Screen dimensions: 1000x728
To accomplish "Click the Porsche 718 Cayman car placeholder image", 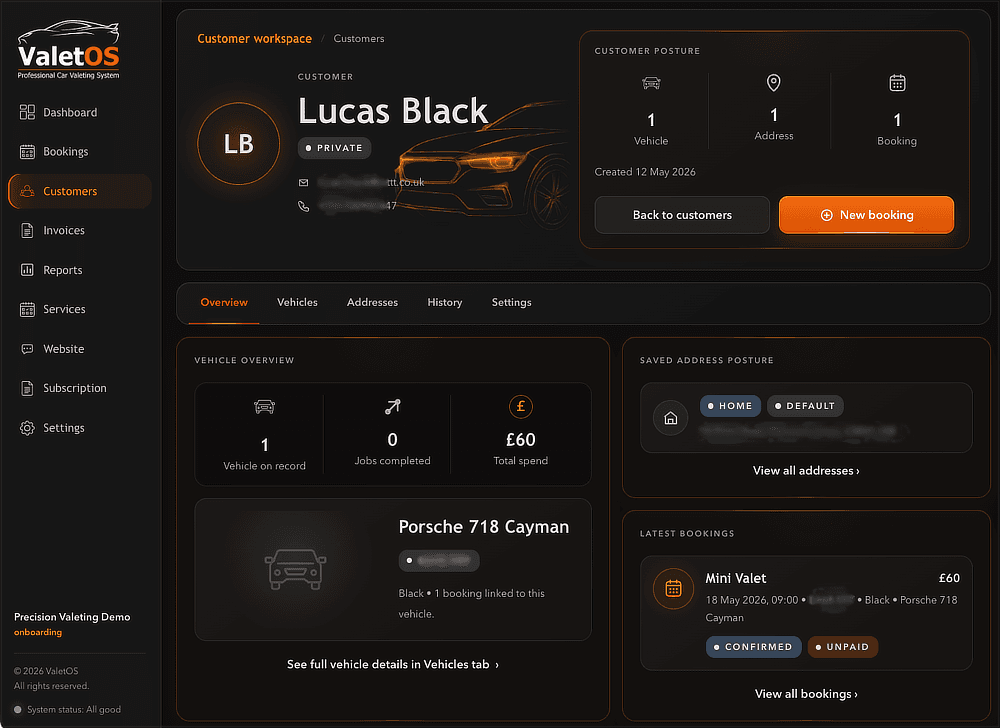I will point(295,569).
